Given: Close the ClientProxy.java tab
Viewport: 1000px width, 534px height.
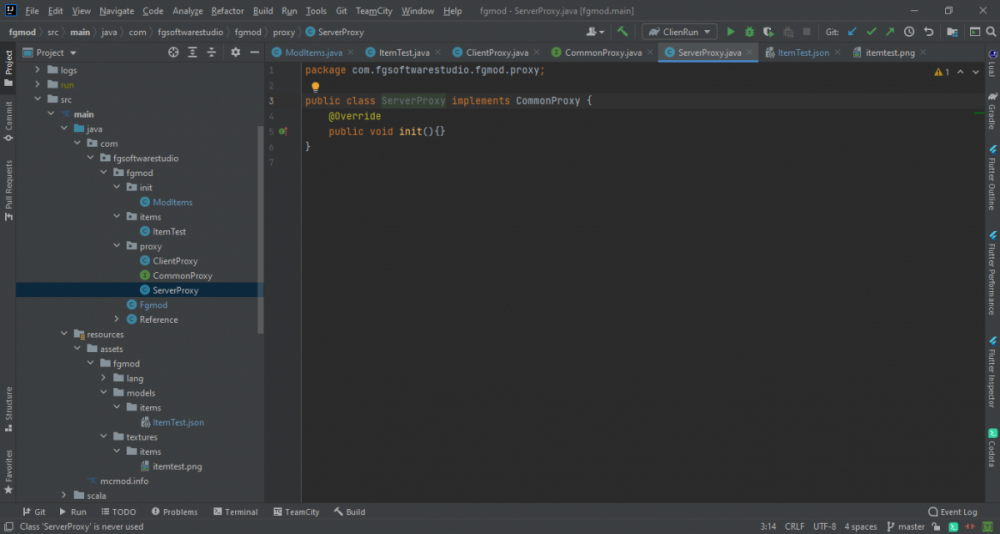Looking at the screenshot, I should pos(536,52).
